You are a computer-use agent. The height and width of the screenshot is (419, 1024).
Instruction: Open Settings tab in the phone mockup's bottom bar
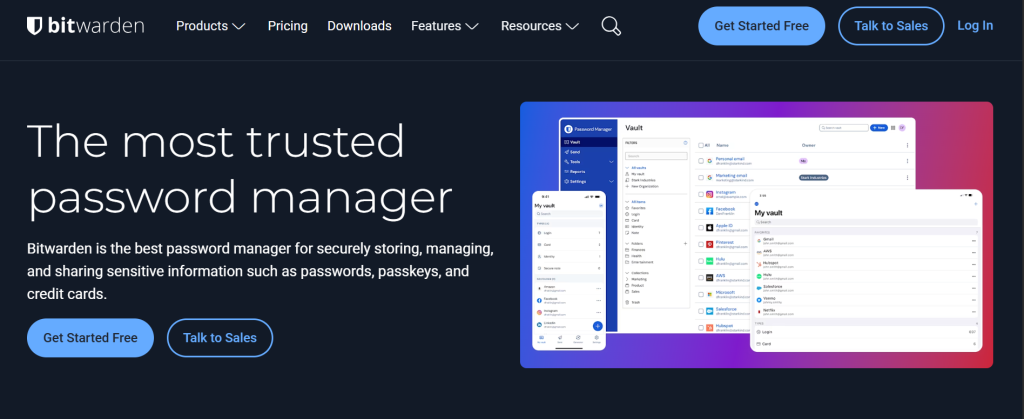coord(596,339)
